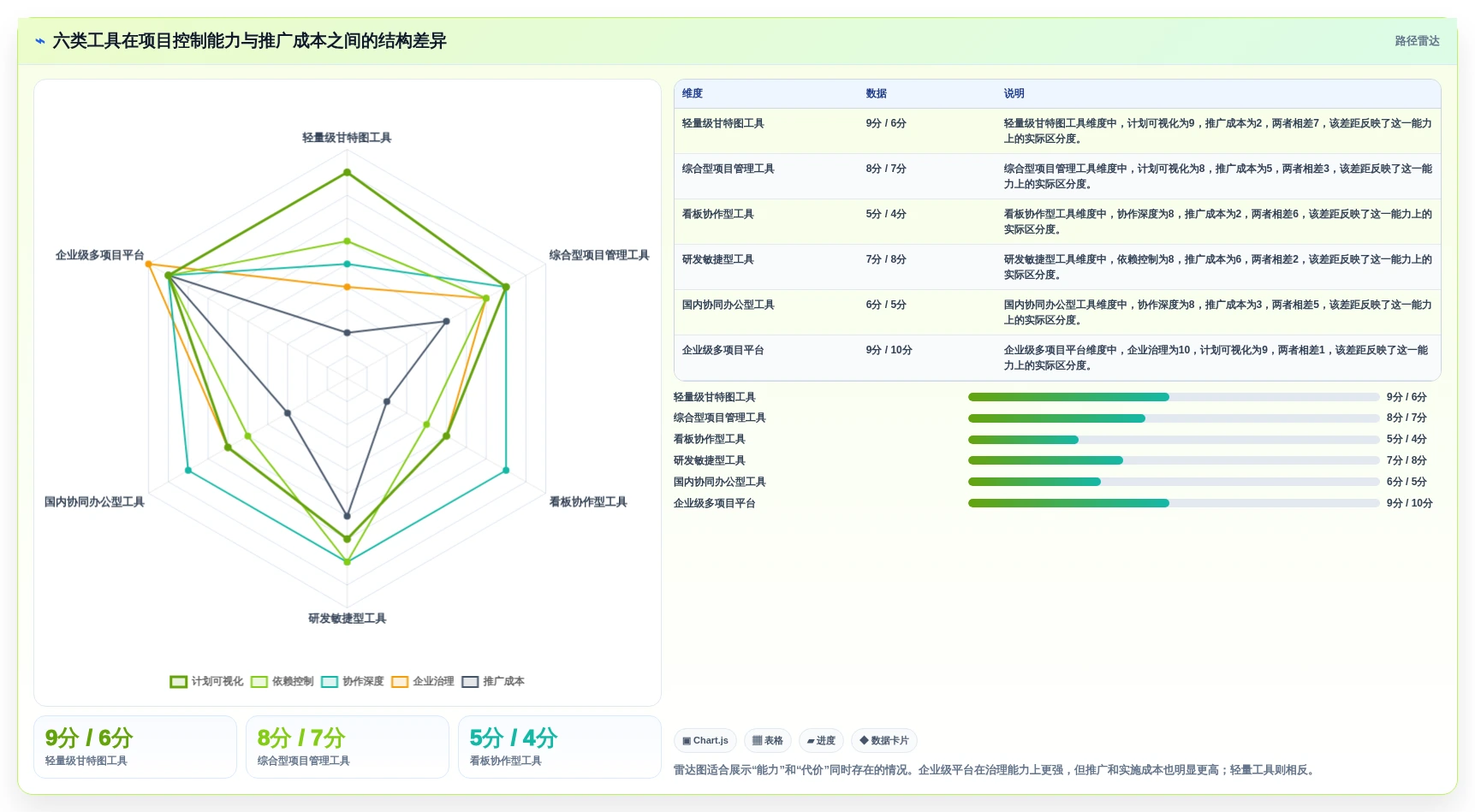
Task: Click the Chart.js tag chip
Action: (705, 741)
